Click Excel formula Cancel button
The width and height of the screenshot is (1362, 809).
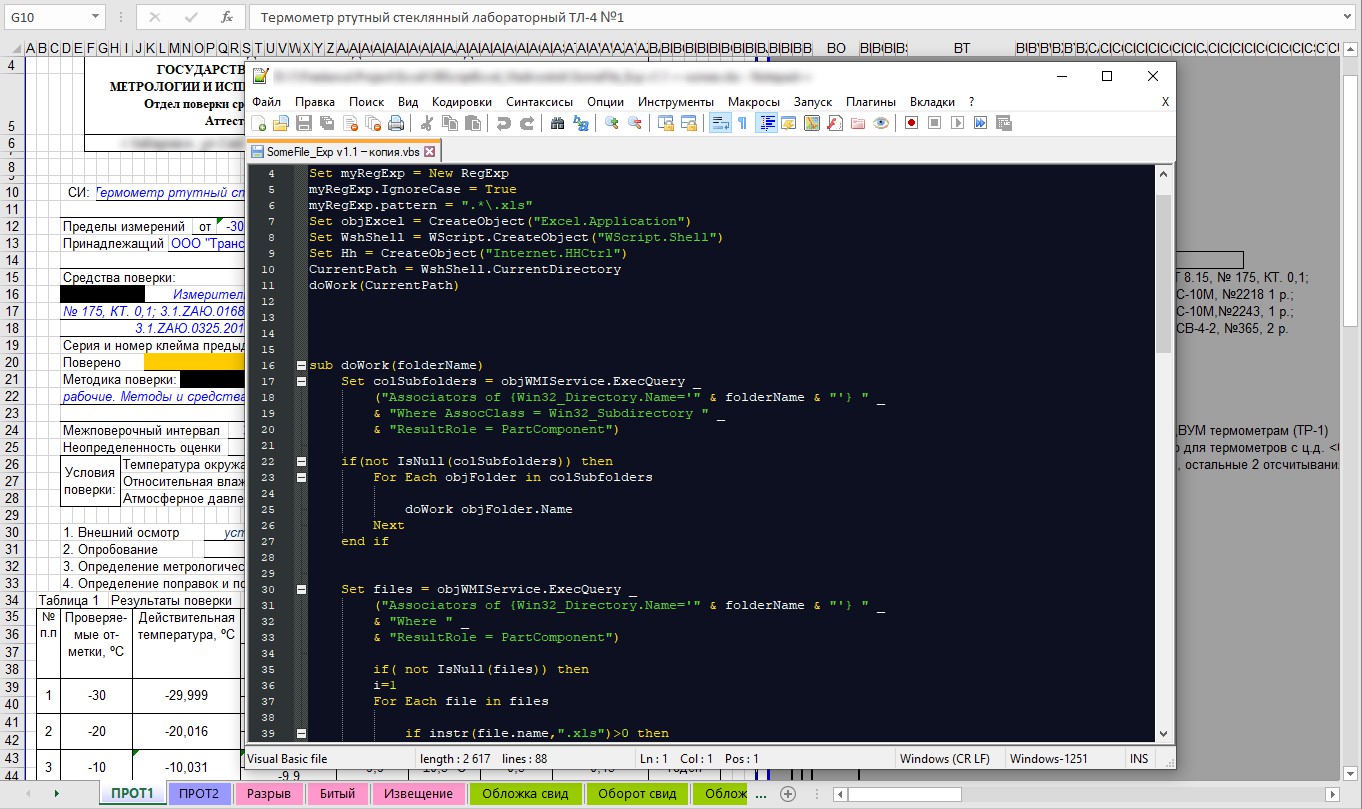click(x=154, y=17)
